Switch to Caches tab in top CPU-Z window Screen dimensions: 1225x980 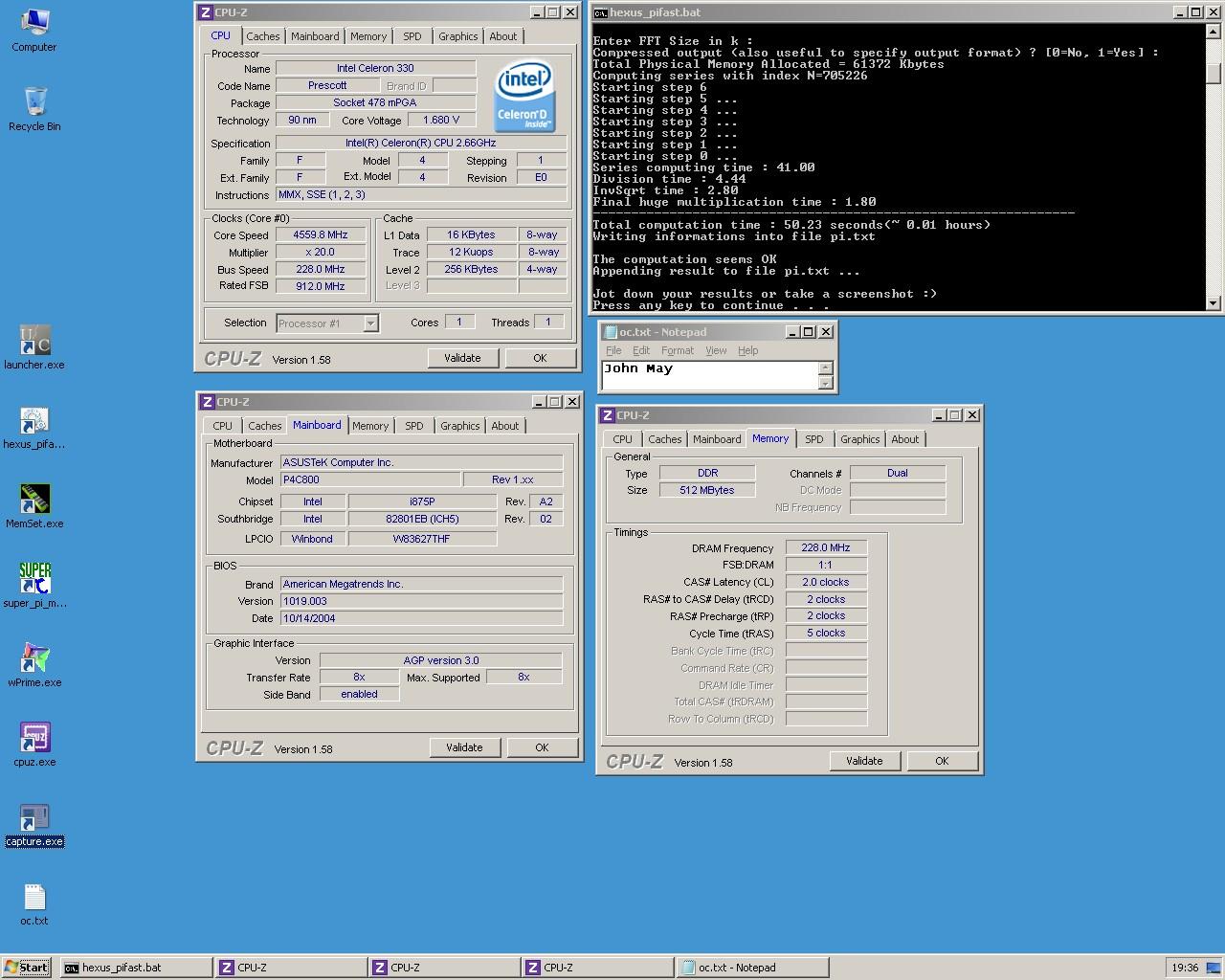coord(262,36)
